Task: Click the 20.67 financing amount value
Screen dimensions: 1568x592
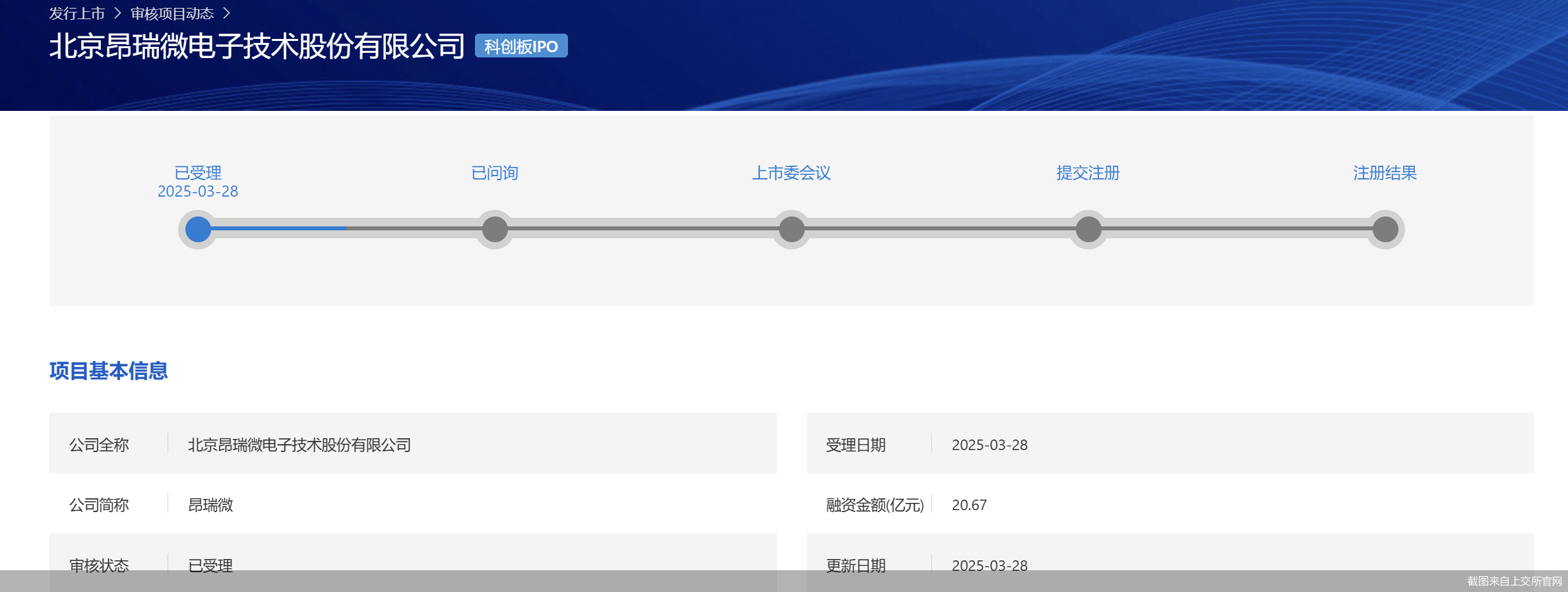Action: click(x=969, y=505)
